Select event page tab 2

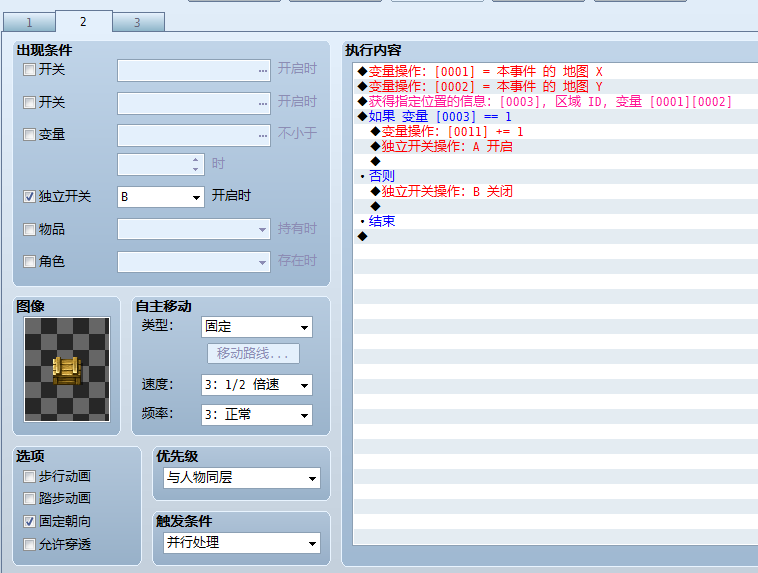coord(84,21)
